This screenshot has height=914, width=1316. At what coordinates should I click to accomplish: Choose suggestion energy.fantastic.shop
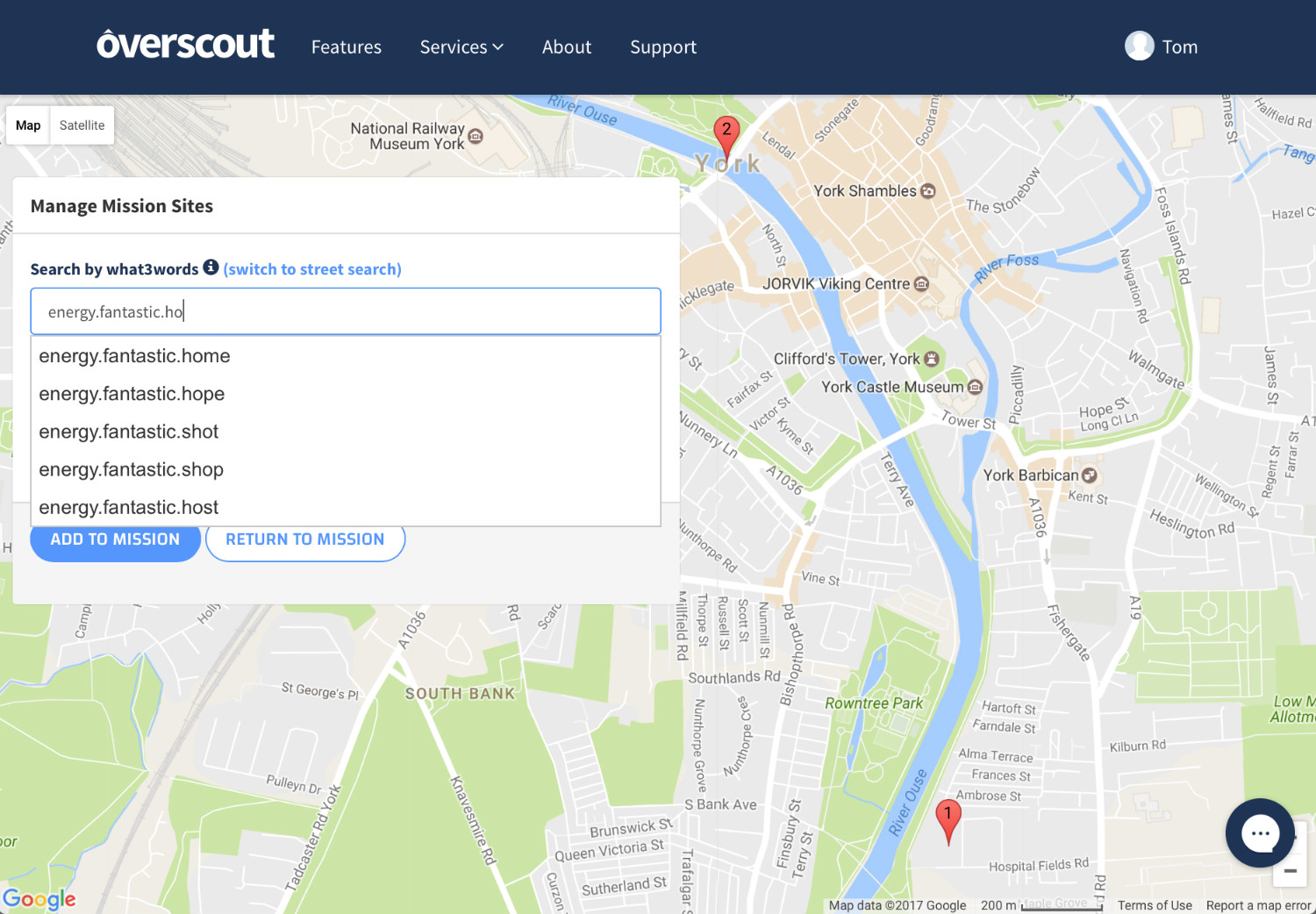[346, 469]
